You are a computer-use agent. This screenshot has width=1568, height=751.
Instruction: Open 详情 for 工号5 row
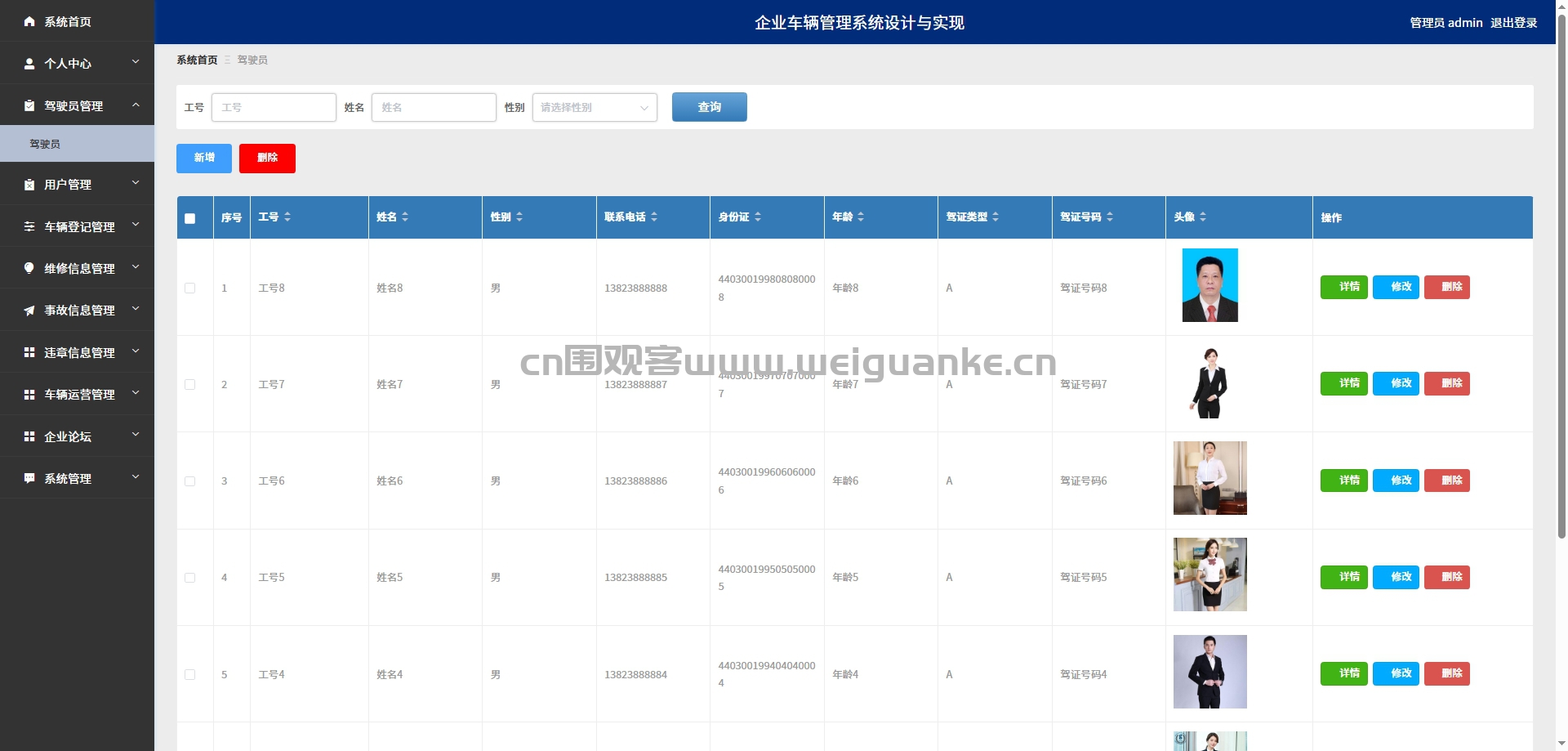coord(1343,577)
